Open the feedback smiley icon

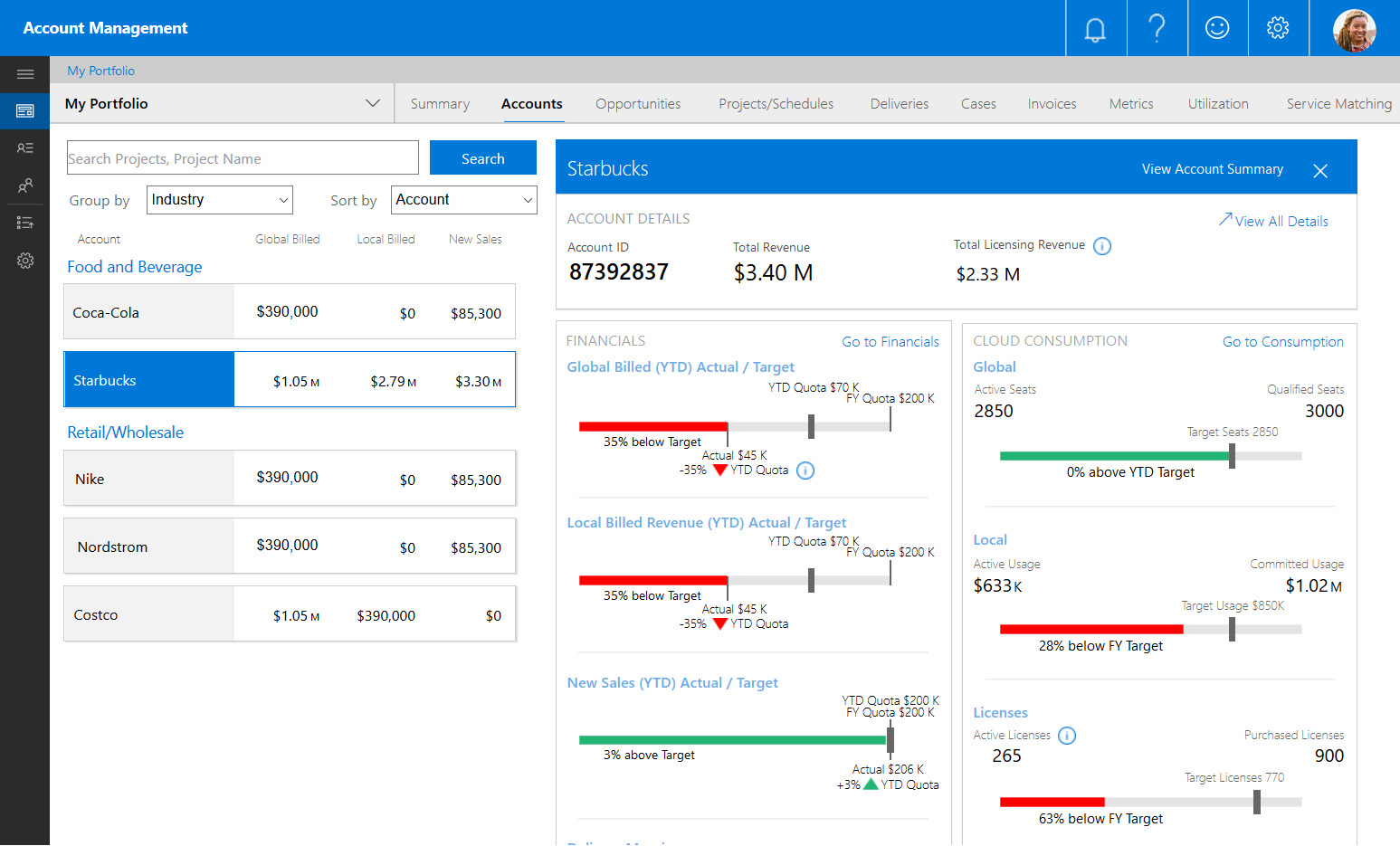pos(1217,28)
